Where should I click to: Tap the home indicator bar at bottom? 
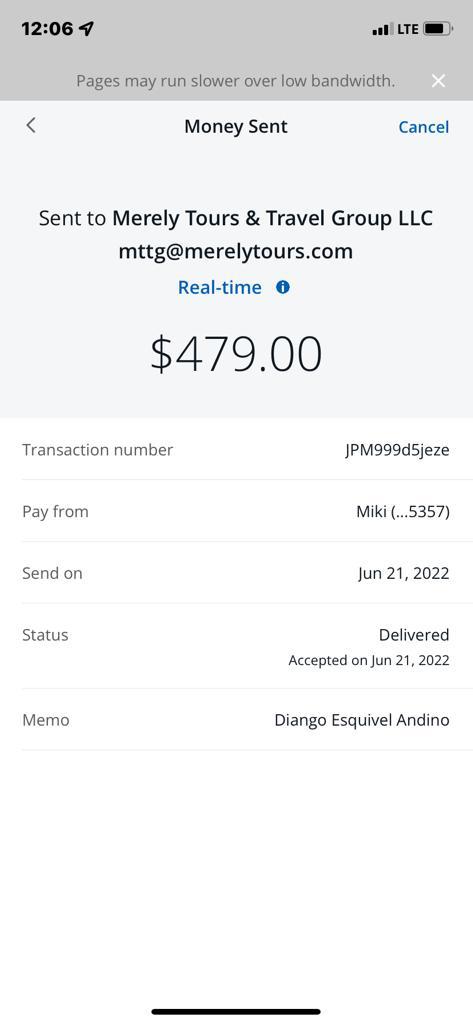(x=236, y=1012)
